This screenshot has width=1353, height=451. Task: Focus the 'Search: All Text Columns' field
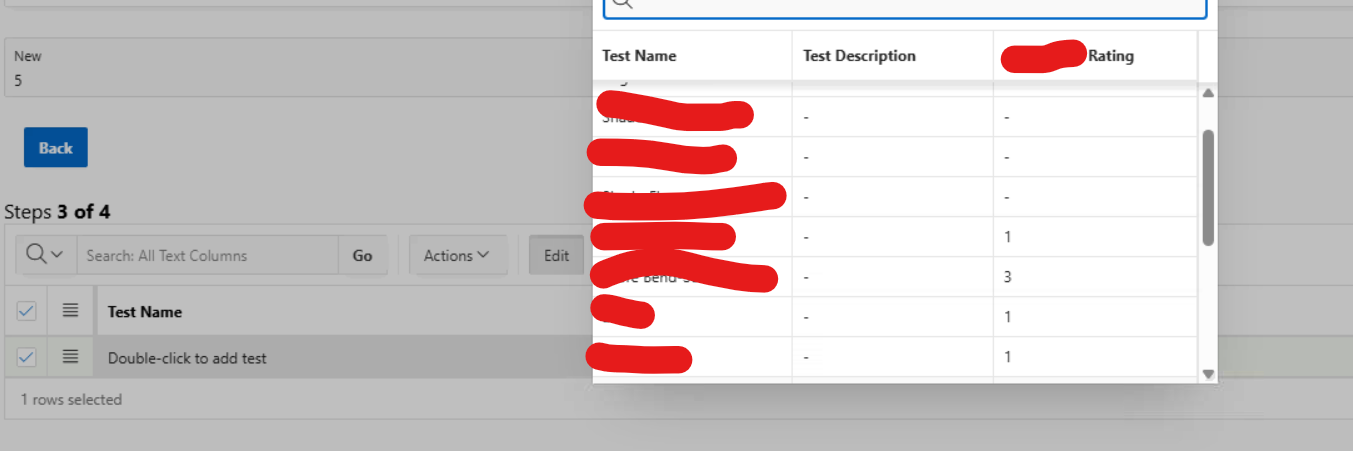(207, 255)
